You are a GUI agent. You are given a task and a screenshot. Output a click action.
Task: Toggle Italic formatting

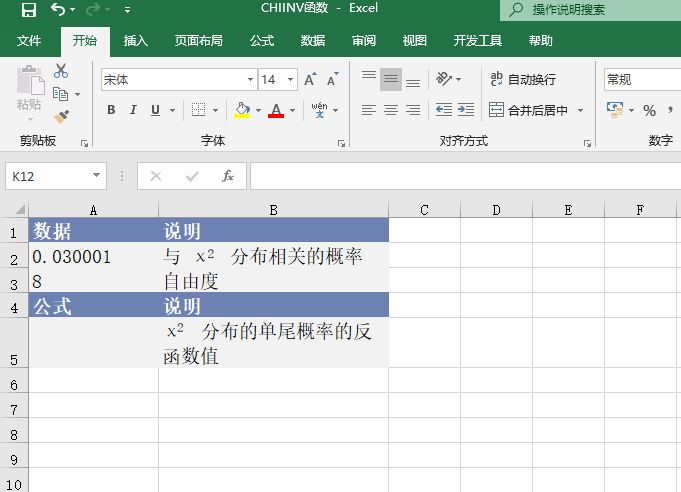click(134, 110)
